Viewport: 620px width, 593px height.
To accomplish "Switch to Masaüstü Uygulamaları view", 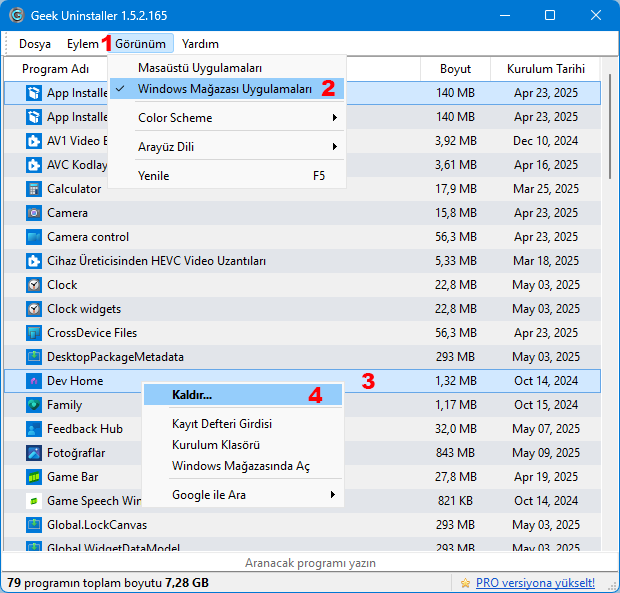I will coord(227,68).
